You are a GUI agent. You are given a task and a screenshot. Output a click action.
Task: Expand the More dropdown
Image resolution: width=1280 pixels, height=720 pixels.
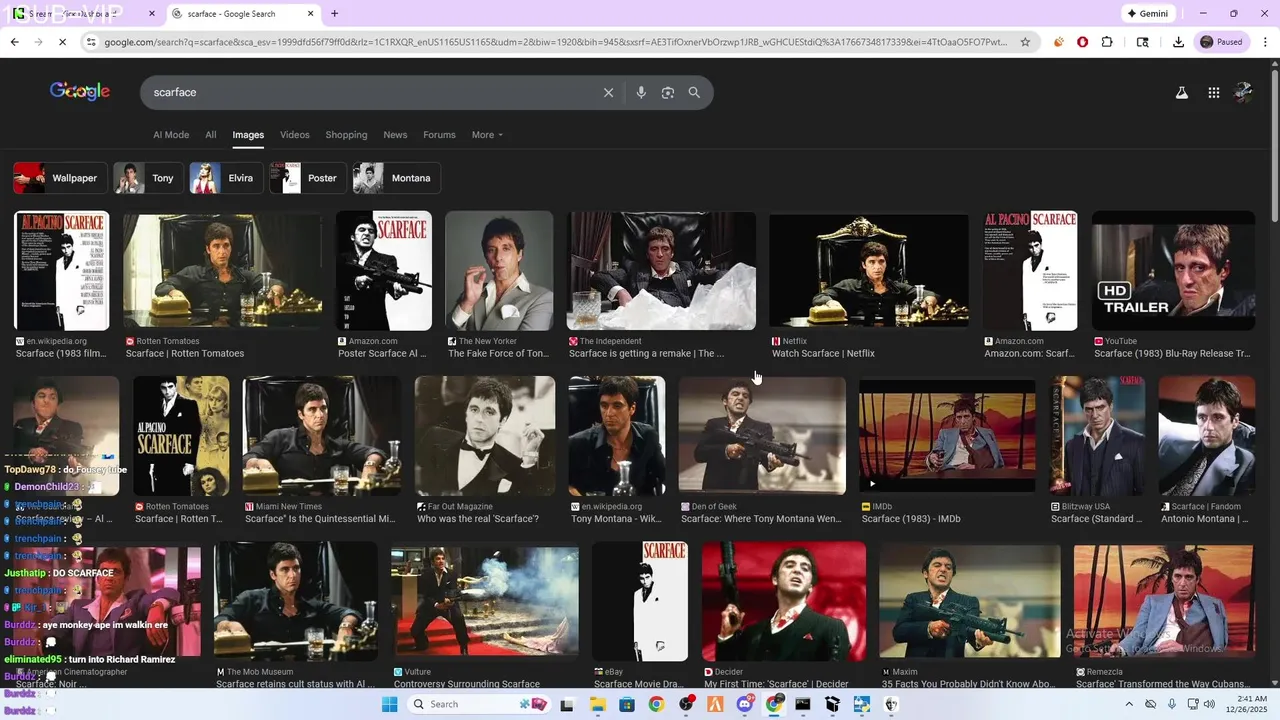click(487, 135)
